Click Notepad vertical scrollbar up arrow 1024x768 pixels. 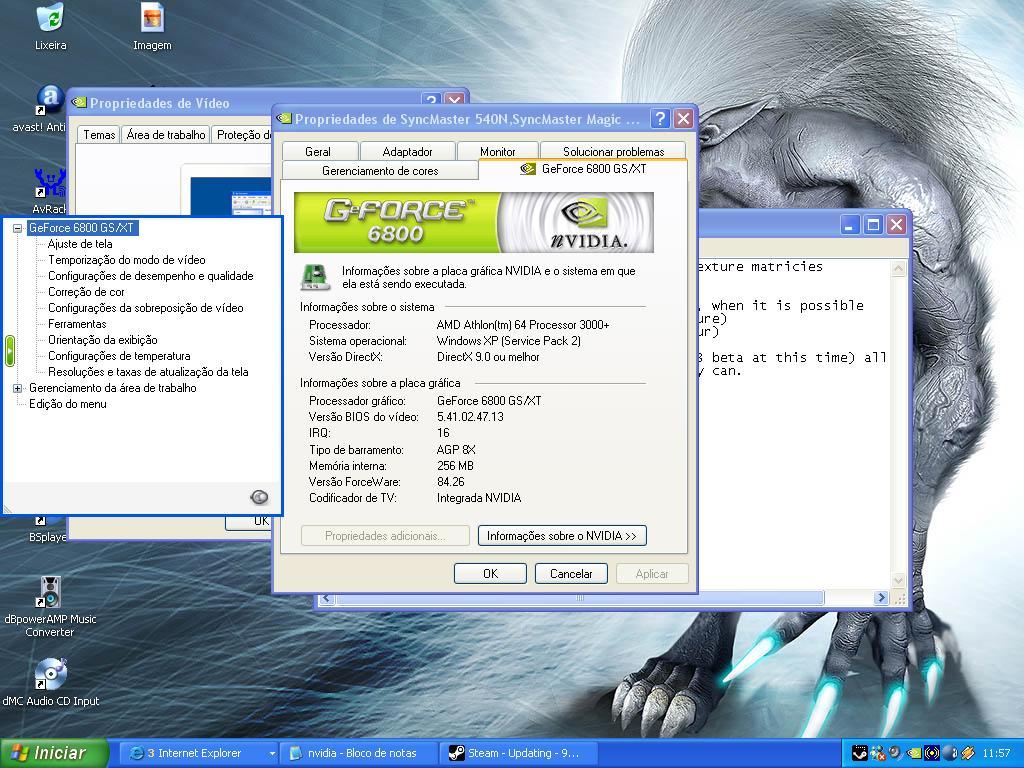pos(899,268)
